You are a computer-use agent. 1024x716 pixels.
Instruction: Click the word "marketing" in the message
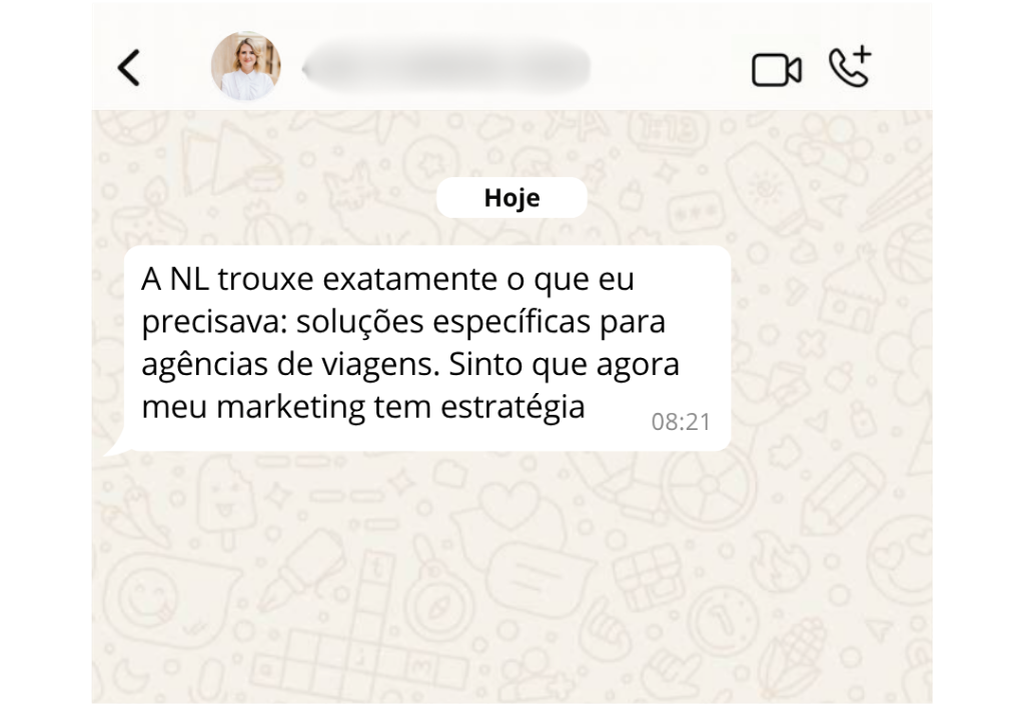coord(291,408)
